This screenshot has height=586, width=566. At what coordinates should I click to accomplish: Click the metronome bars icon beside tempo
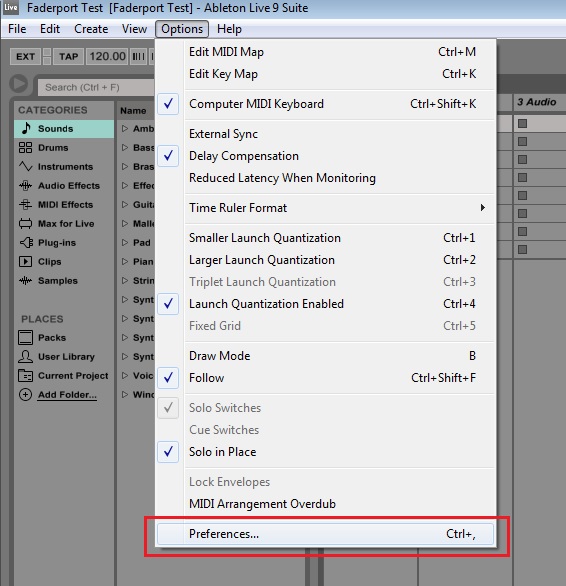138,57
